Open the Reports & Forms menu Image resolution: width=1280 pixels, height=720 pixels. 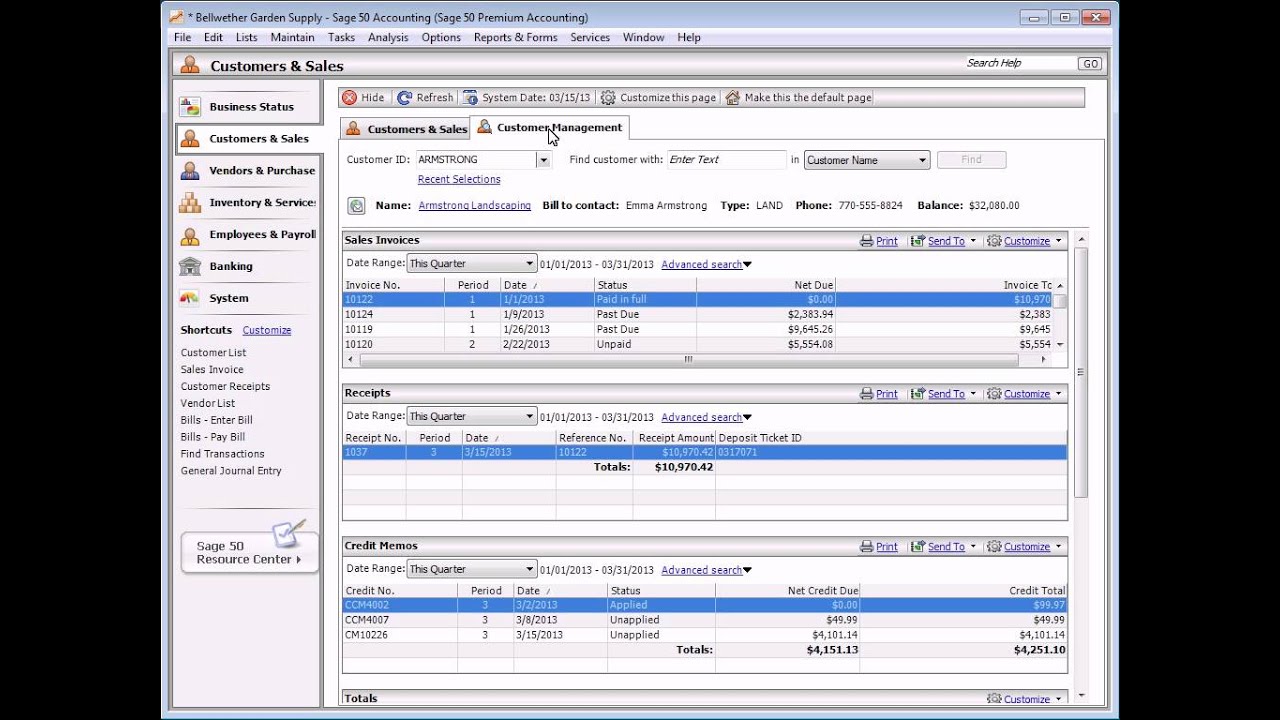point(515,38)
